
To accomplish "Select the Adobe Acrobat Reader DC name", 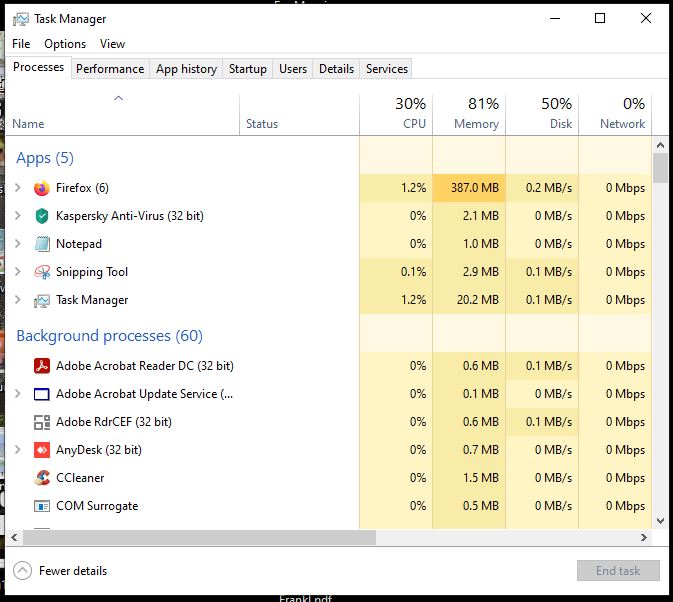I will tap(145, 366).
